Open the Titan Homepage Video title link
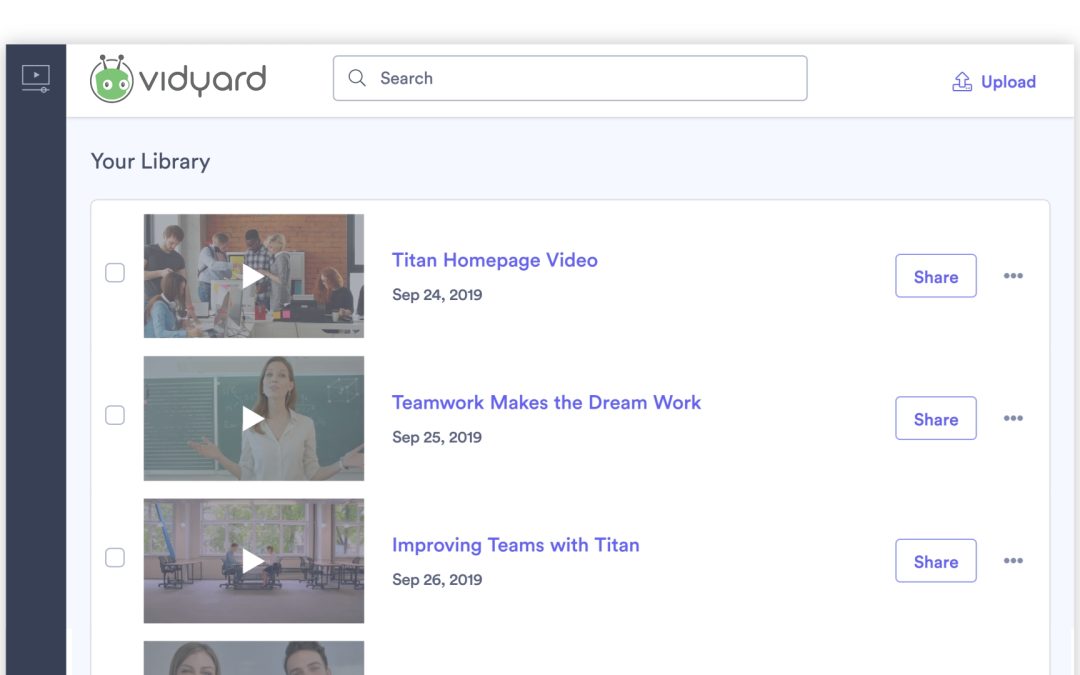This screenshot has height=675, width=1080. 495,260
